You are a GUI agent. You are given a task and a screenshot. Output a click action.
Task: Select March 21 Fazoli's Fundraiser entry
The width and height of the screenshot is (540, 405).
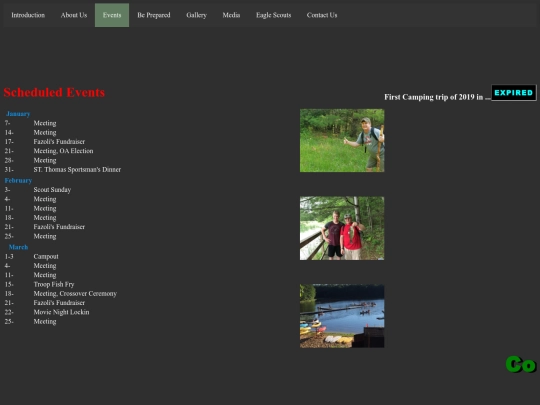click(x=59, y=303)
